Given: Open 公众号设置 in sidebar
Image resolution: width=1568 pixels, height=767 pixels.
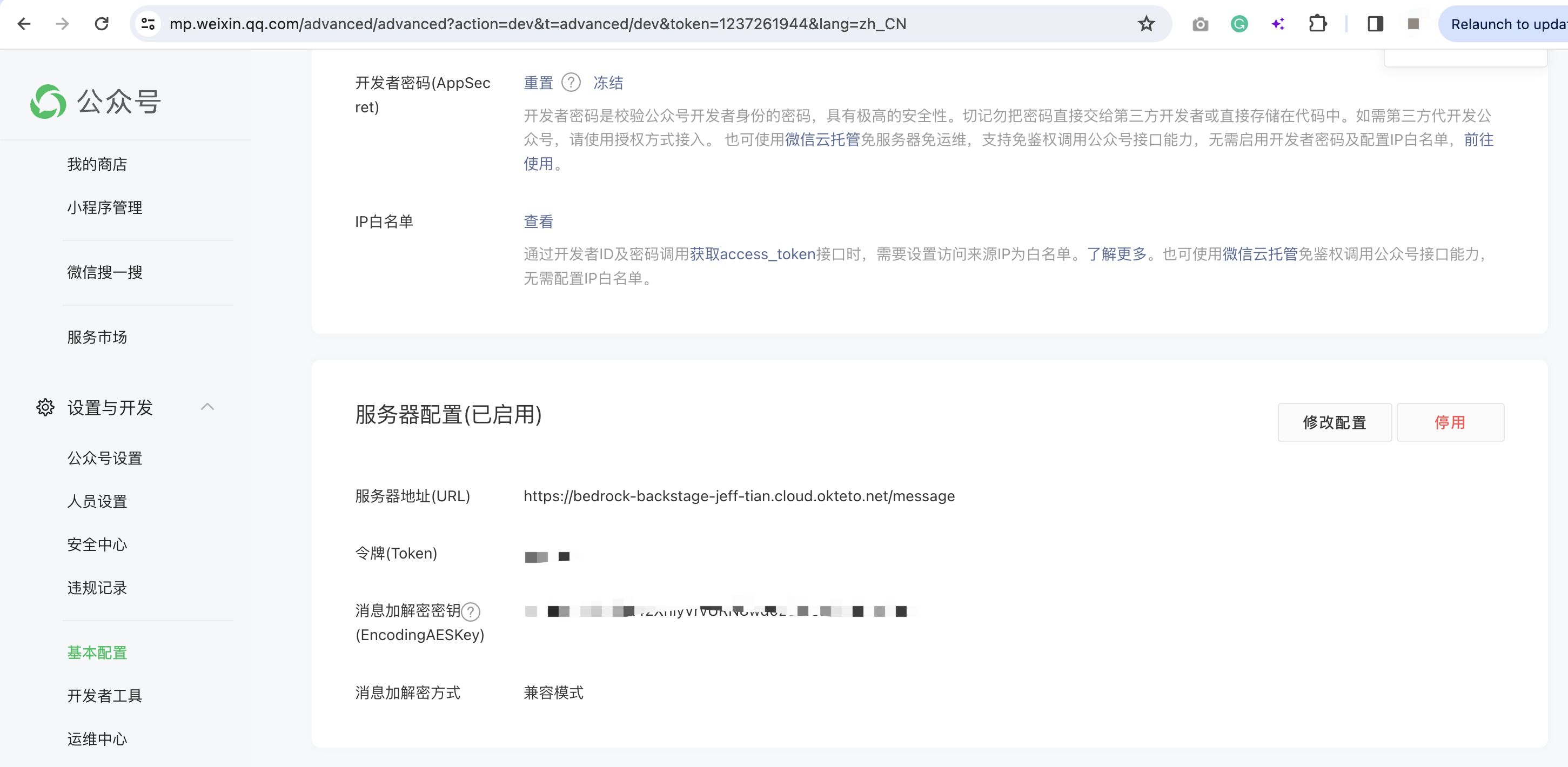Looking at the screenshot, I should 105,457.
